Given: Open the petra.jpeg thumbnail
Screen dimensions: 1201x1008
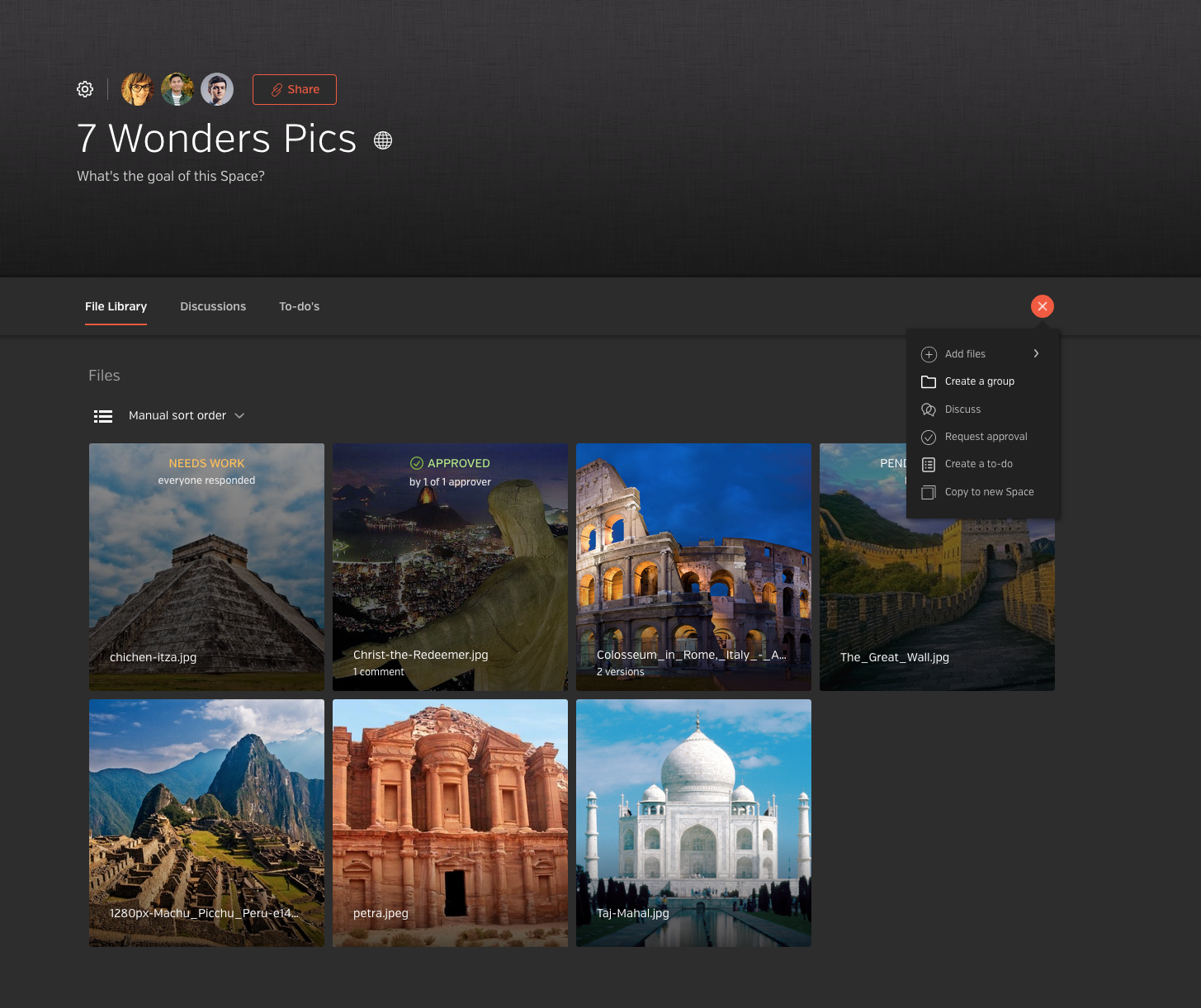Looking at the screenshot, I should pyautogui.click(x=450, y=823).
